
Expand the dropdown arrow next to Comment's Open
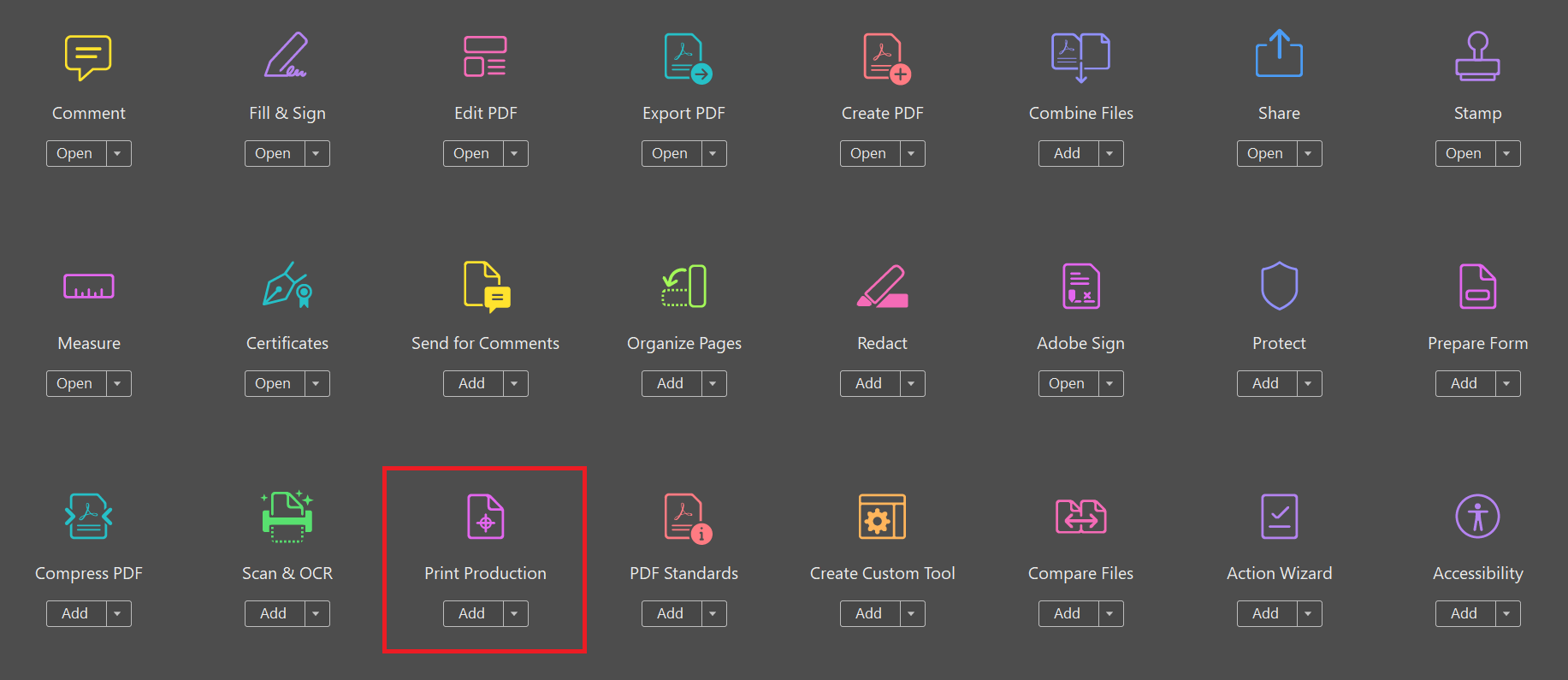click(x=118, y=154)
